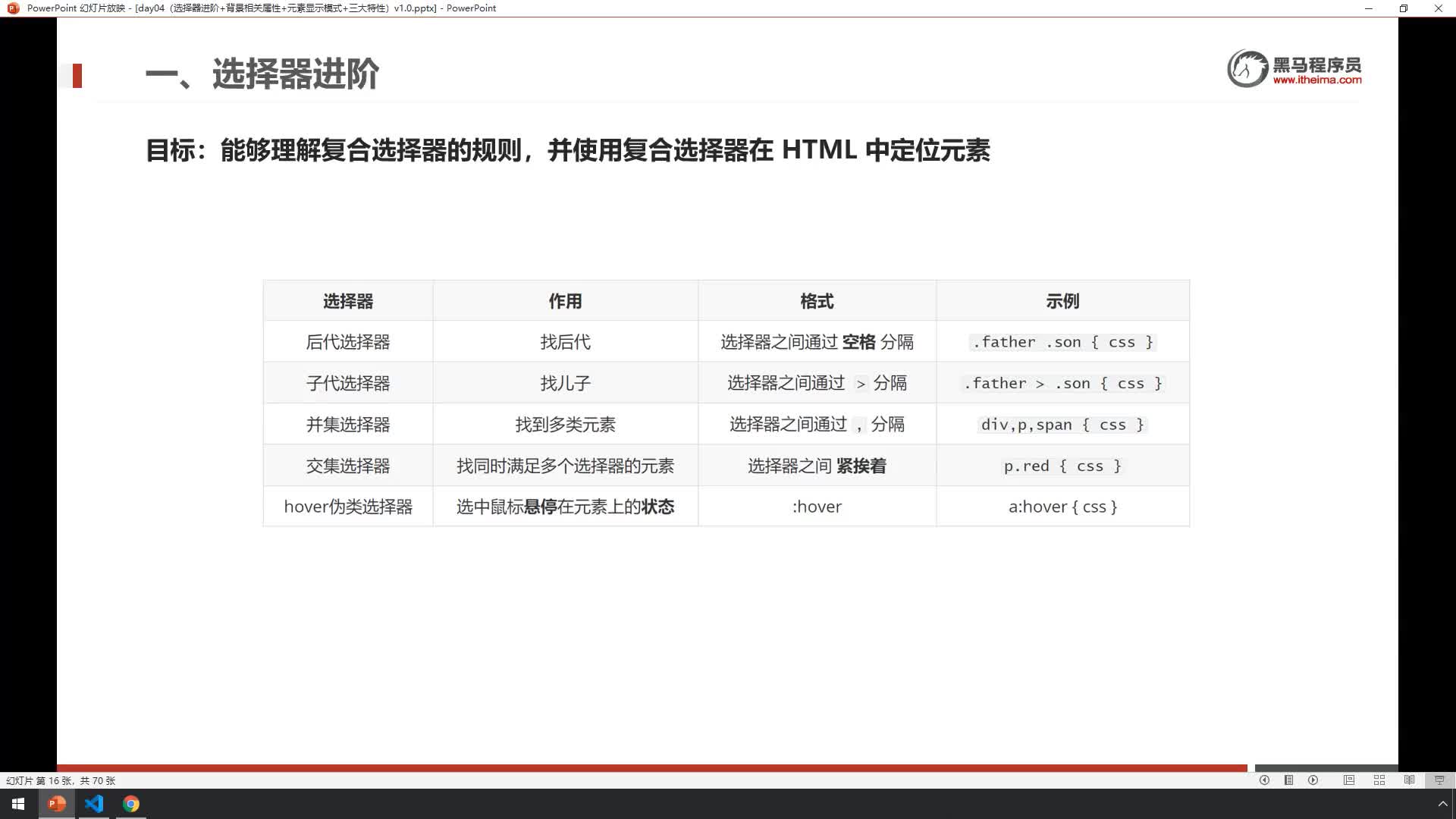Click the '找儿子' cell

565,383
